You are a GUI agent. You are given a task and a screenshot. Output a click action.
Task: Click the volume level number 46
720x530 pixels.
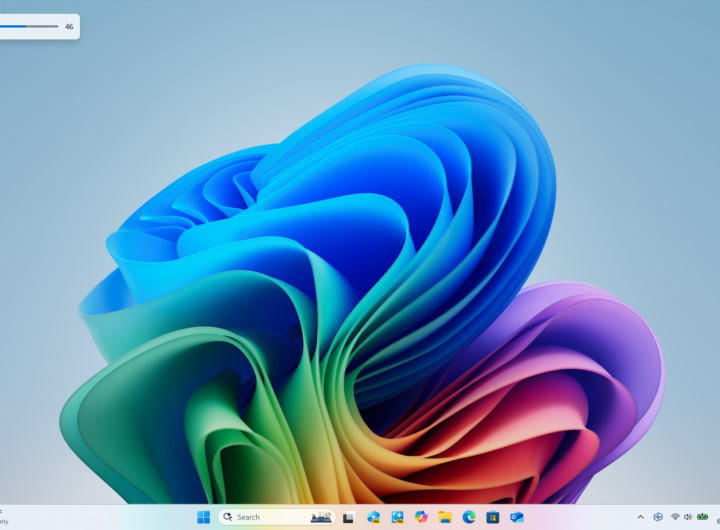69,27
